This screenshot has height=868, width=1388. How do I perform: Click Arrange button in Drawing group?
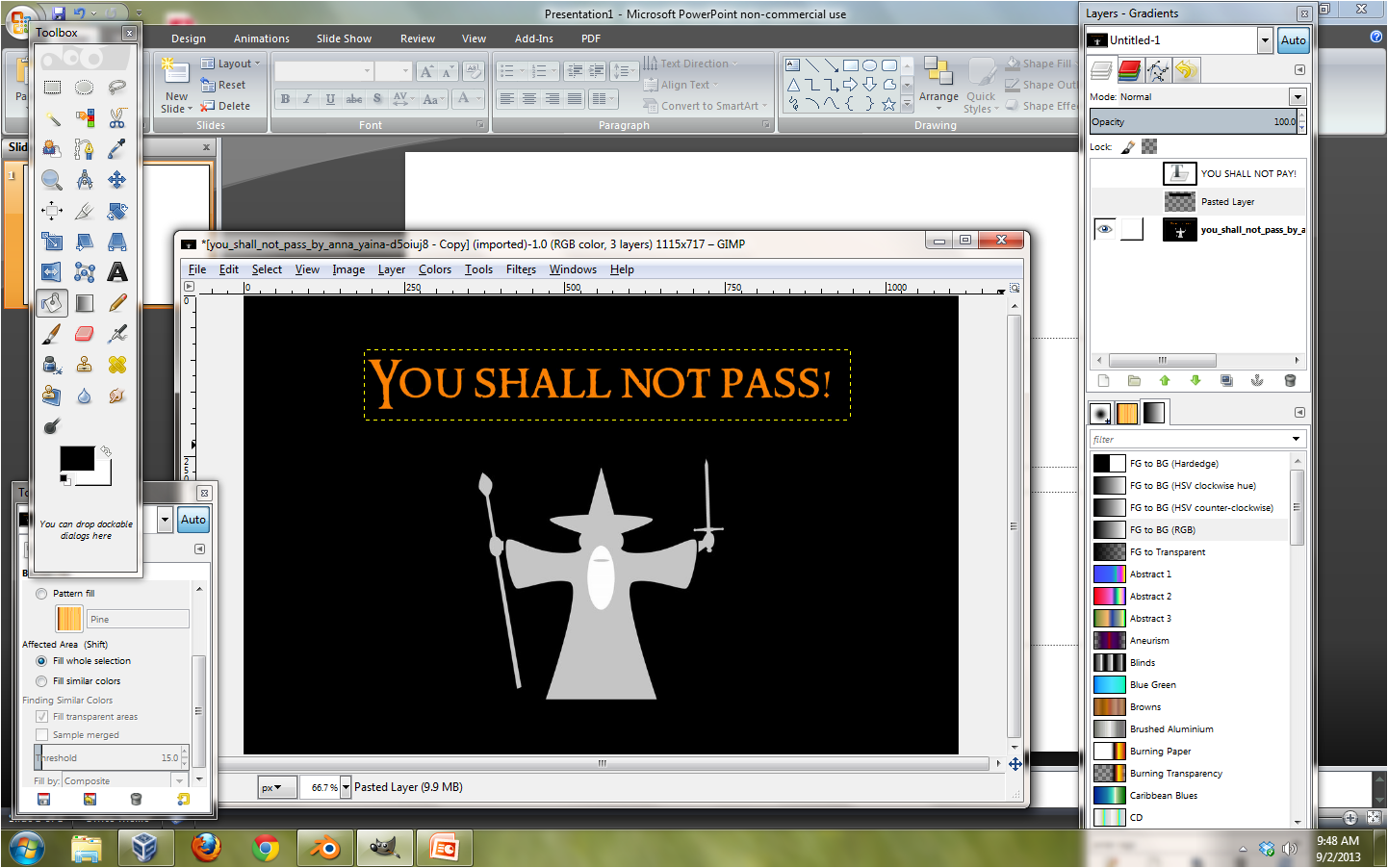pyautogui.click(x=938, y=84)
